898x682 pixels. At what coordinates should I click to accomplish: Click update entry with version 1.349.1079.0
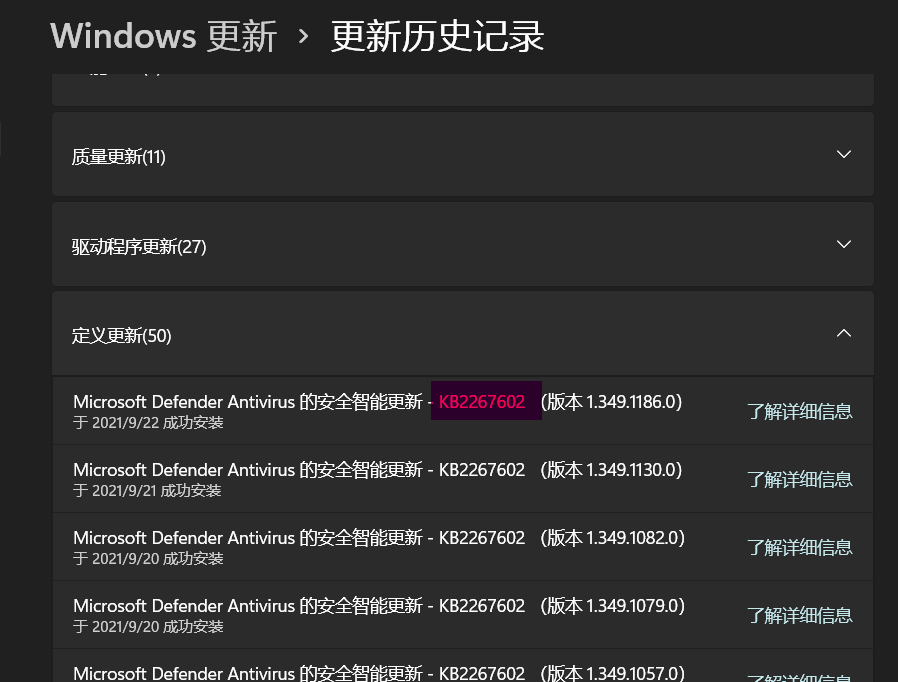tap(463, 615)
